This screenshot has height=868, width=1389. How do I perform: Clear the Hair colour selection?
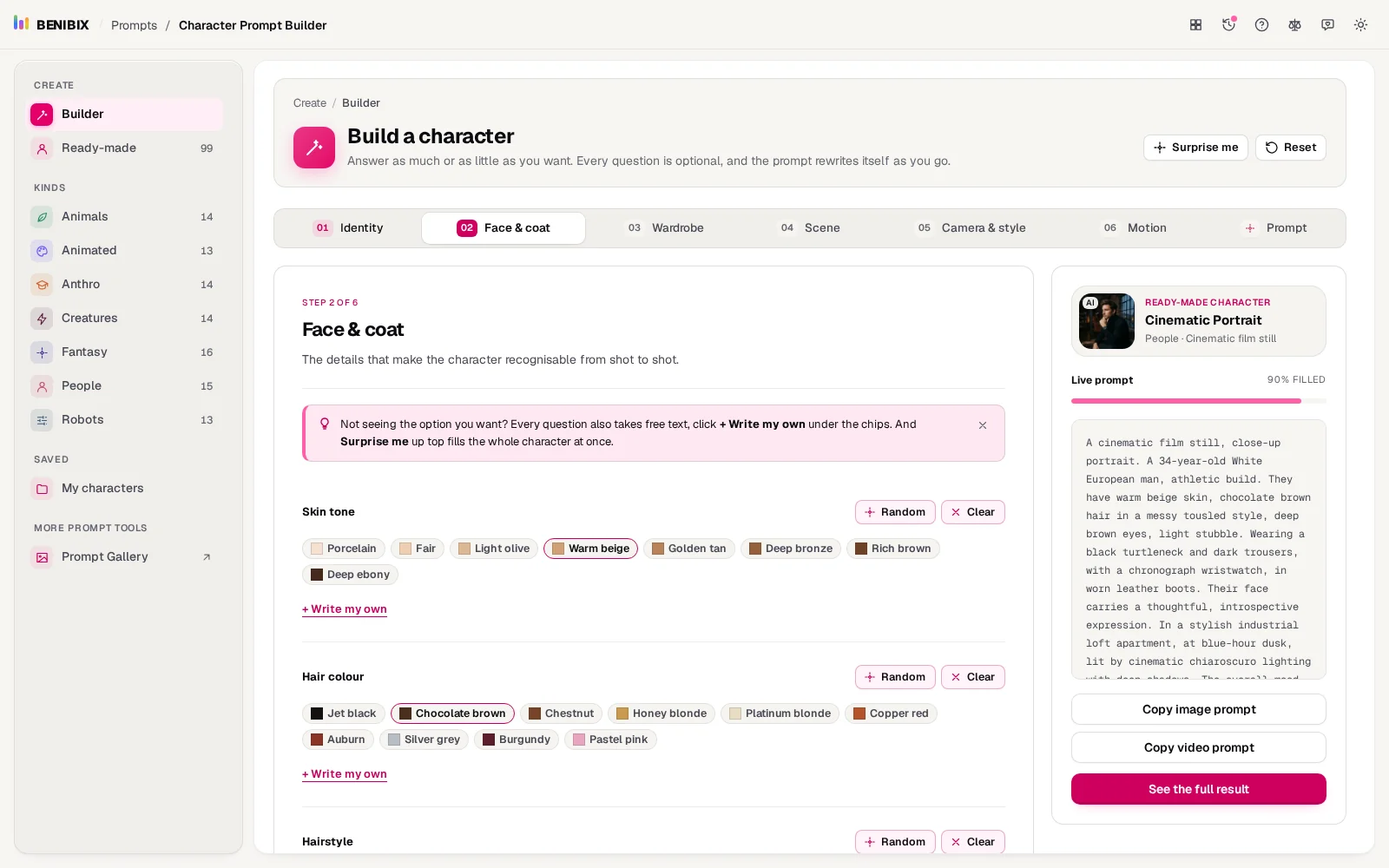tap(973, 677)
